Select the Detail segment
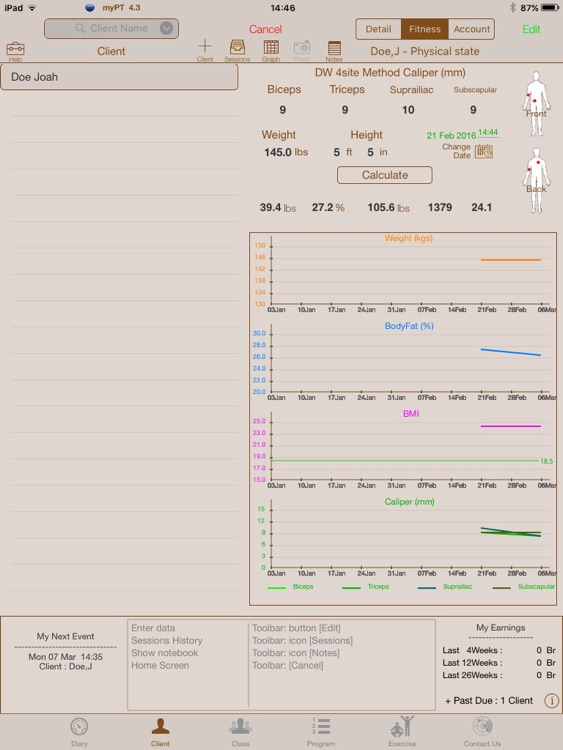Image resolution: width=563 pixels, height=750 pixels. [x=378, y=29]
